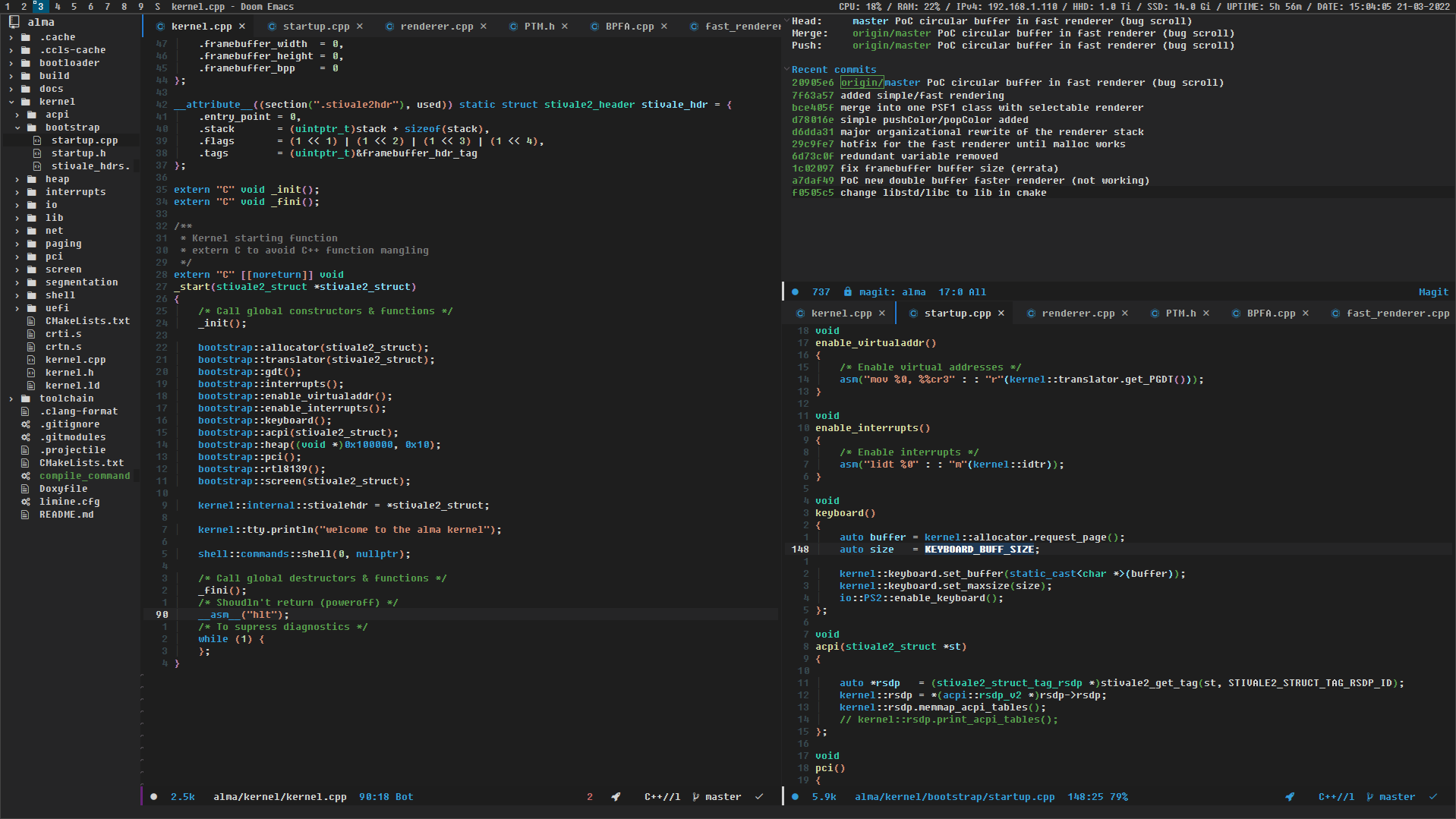Screen dimensions: 1456x819
Task: Close the PTM.h tab in lower-right pane
Action: click(x=1206, y=313)
